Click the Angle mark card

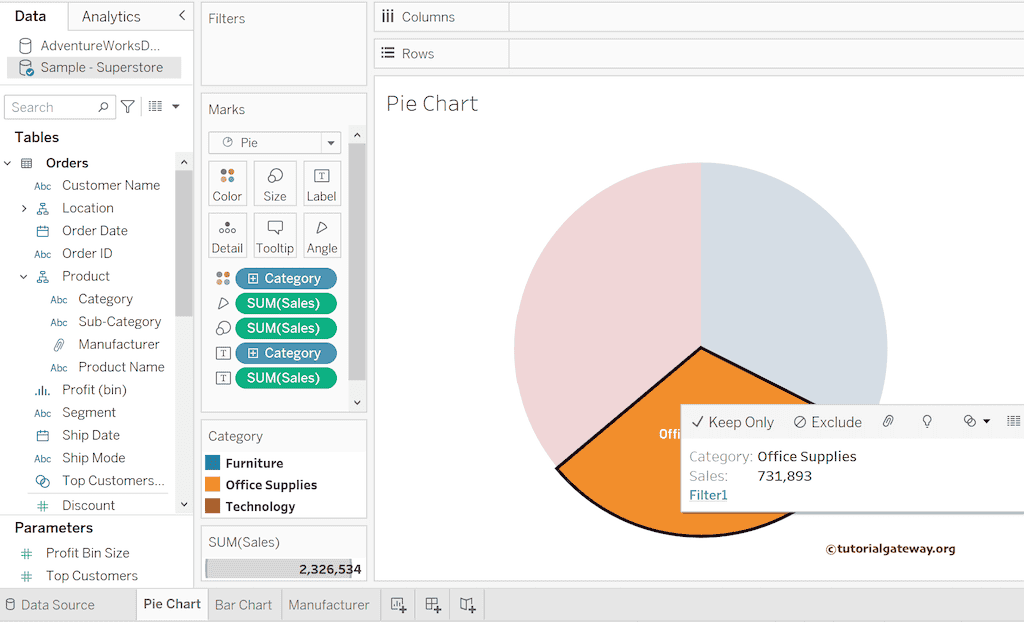322,236
